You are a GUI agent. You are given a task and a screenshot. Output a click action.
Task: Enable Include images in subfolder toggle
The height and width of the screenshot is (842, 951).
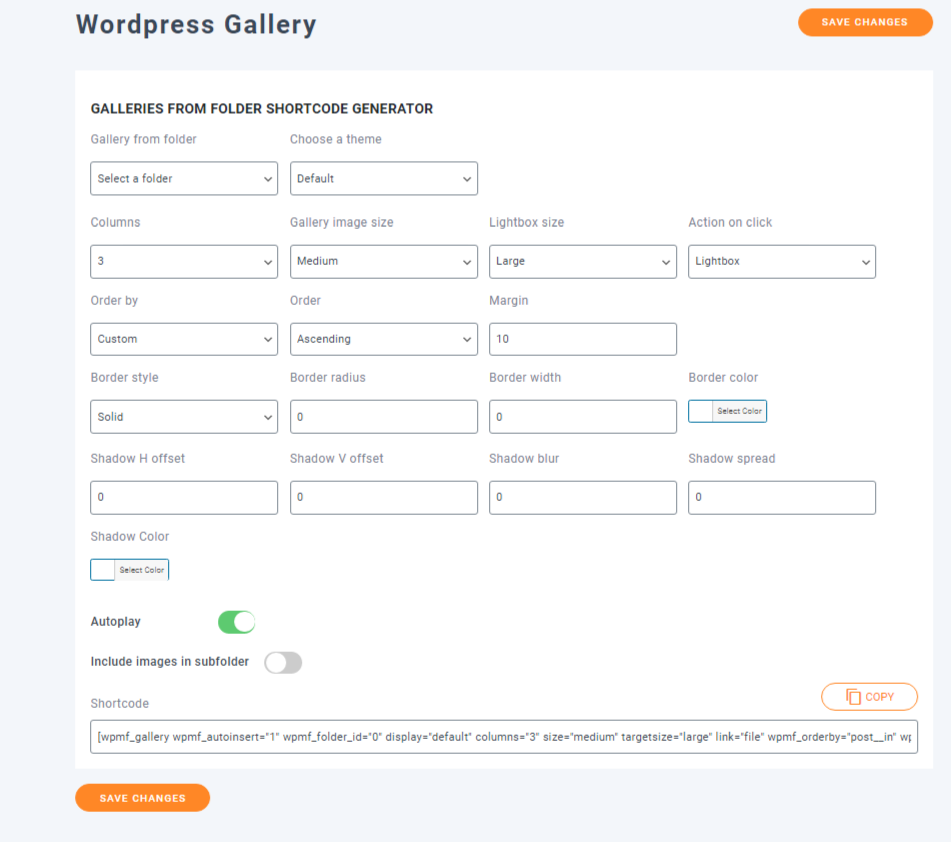click(x=283, y=662)
